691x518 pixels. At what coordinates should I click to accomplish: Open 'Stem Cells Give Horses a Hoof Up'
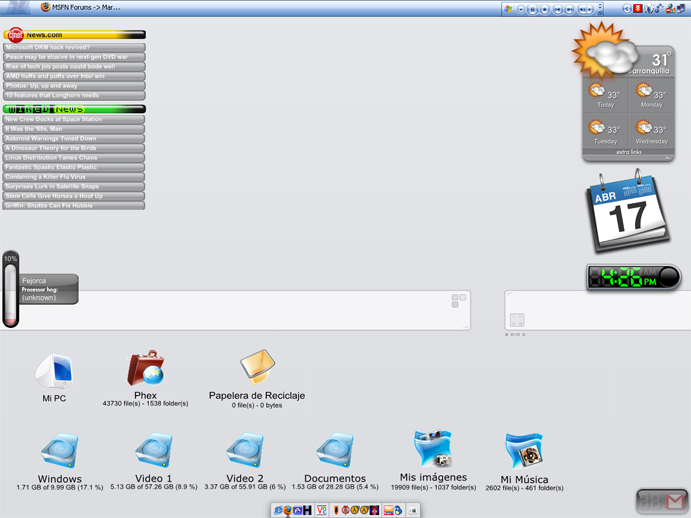click(x=74, y=196)
